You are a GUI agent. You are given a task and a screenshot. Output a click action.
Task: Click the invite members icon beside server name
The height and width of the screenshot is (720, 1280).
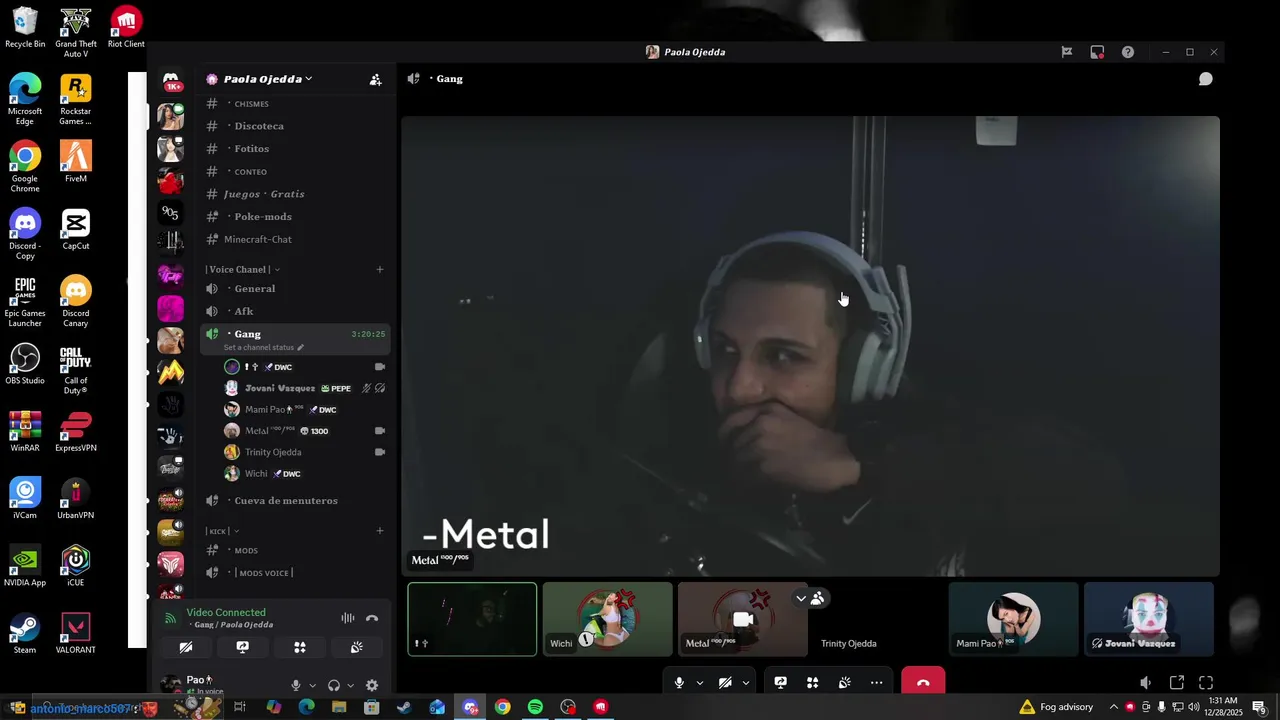(x=375, y=79)
